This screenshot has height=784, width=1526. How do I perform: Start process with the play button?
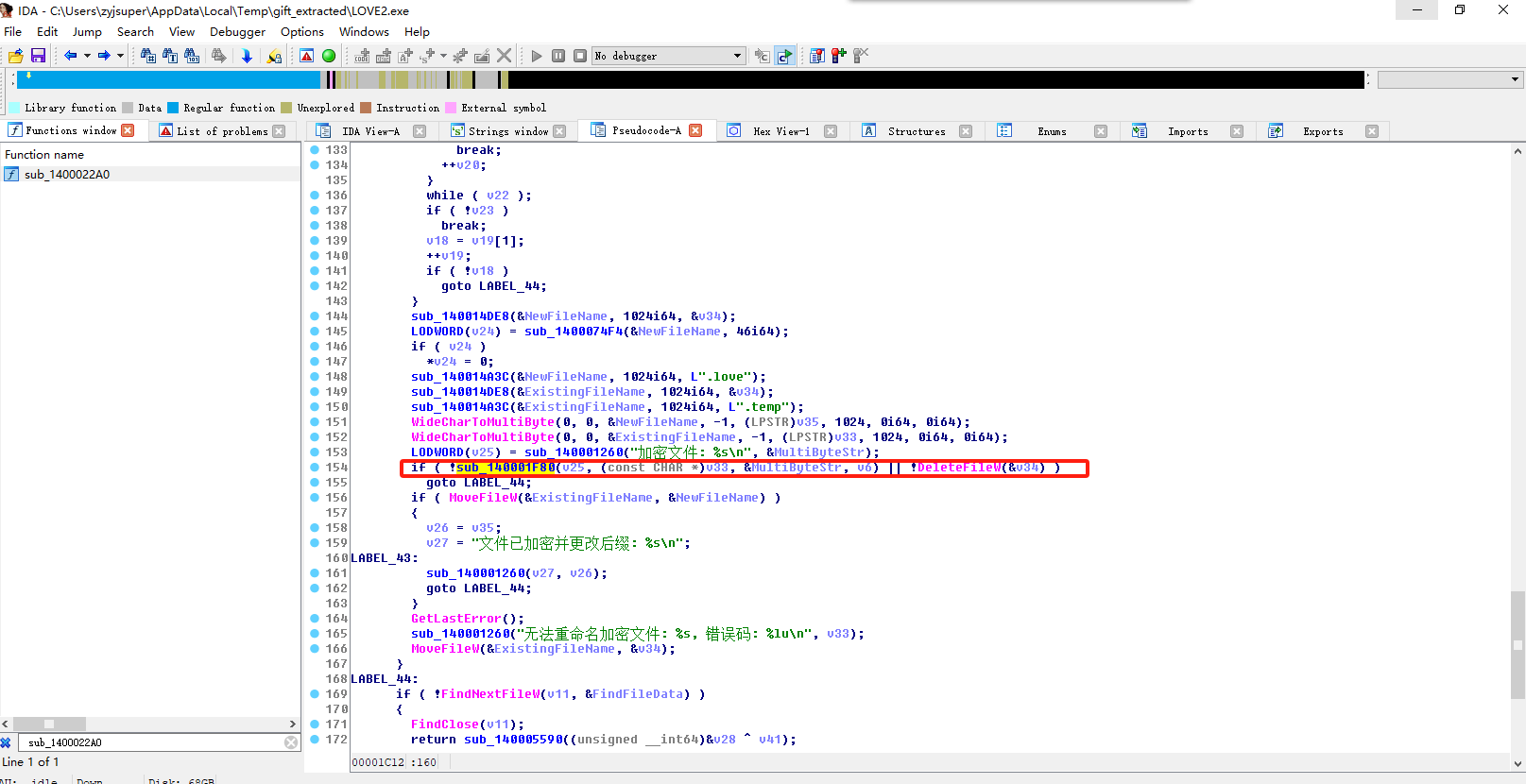537,56
